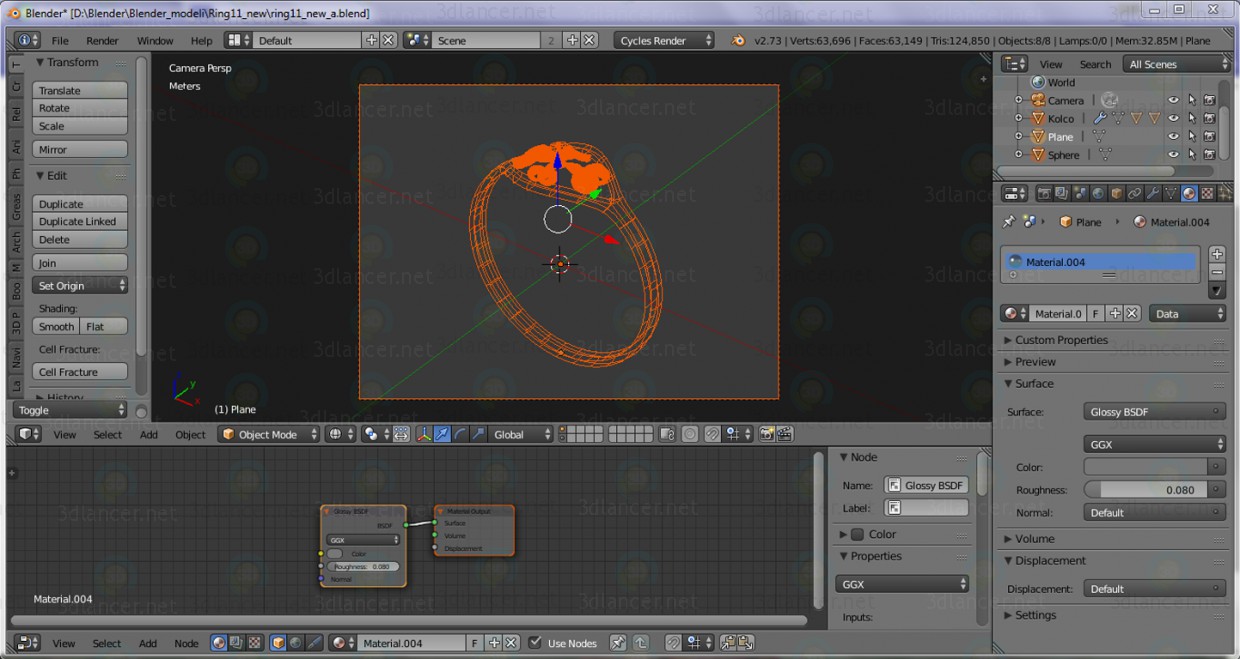Click the rotate manipulator arc icon
This screenshot has width=1240, height=659.
461,434
